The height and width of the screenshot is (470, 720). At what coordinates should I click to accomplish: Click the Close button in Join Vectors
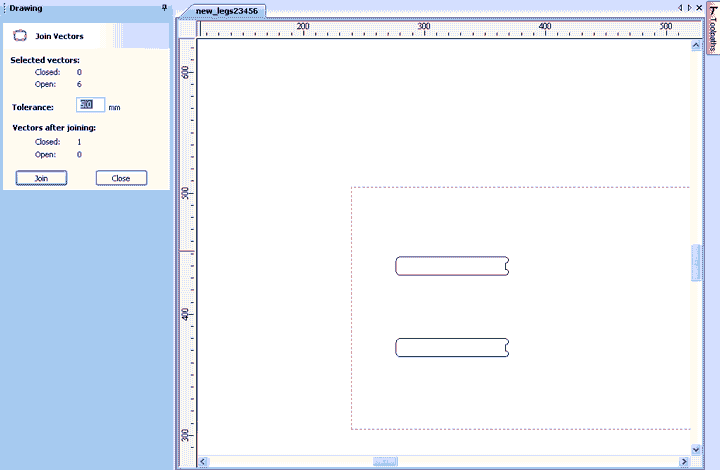pyautogui.click(x=121, y=178)
